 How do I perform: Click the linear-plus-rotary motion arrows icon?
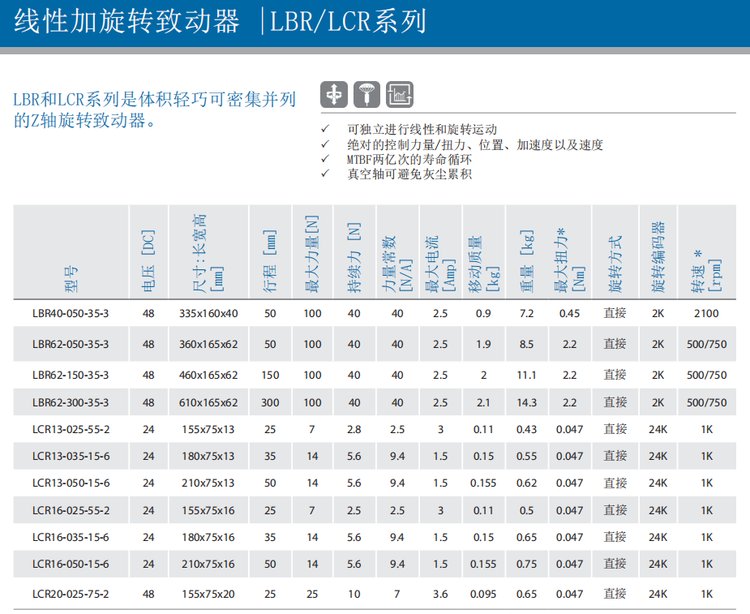coord(334,95)
